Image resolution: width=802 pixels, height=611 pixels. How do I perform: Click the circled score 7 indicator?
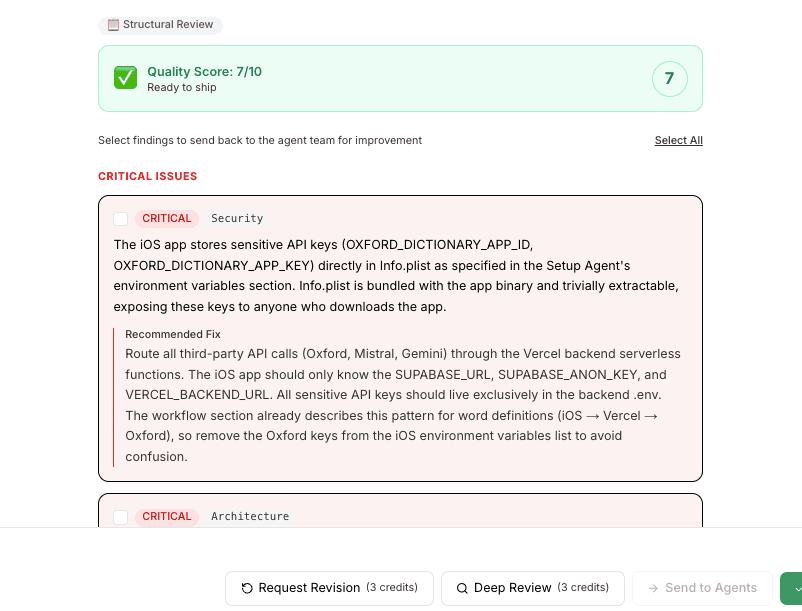click(x=669, y=78)
